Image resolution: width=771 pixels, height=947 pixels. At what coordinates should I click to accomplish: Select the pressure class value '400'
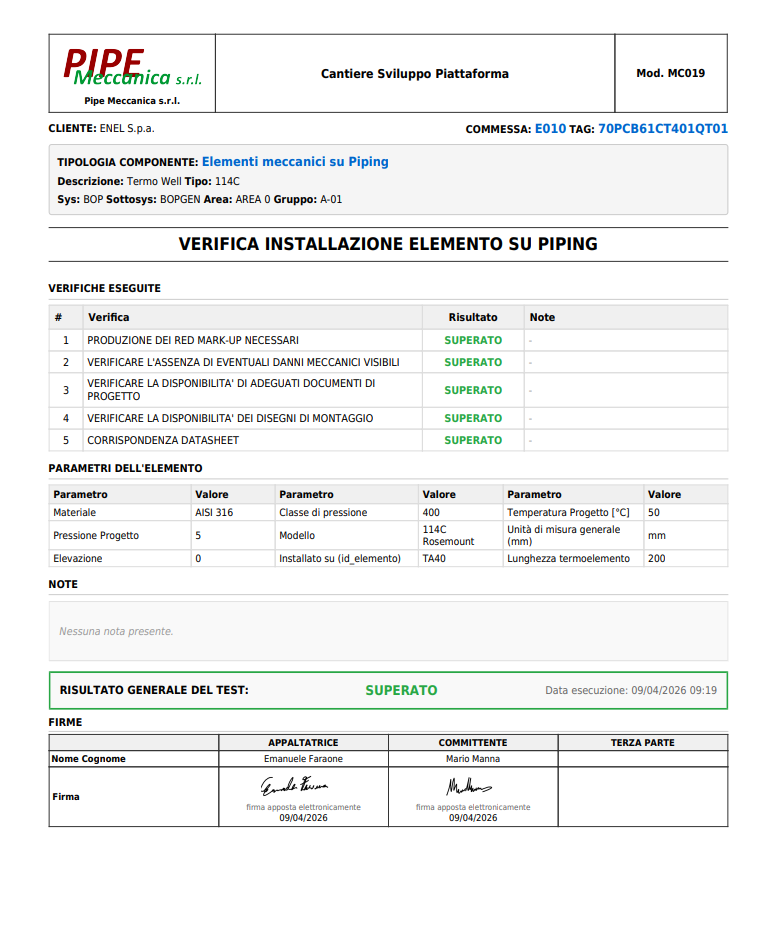pyautogui.click(x=431, y=512)
